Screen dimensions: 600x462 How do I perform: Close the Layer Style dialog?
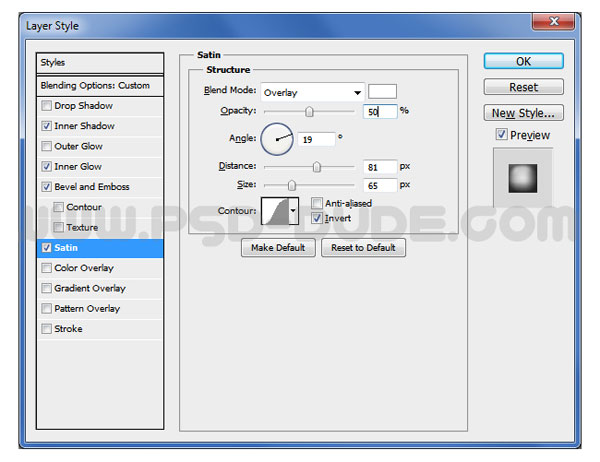point(553,21)
